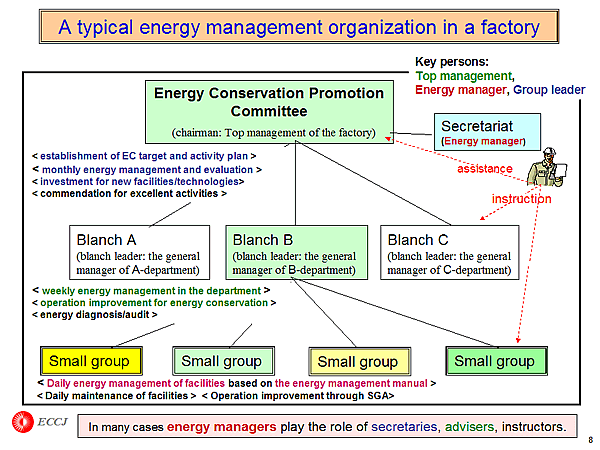The height and width of the screenshot is (450, 600).
Task: Click the "energy diagnosis/audit" text
Action: point(94,315)
